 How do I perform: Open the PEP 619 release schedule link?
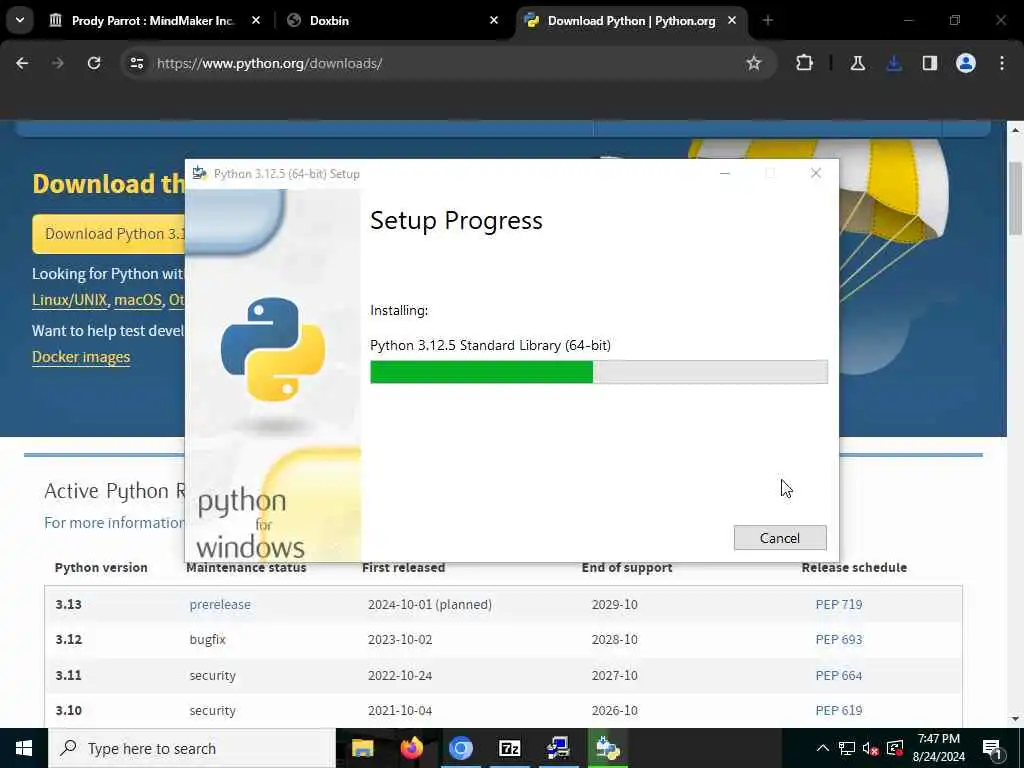point(839,710)
